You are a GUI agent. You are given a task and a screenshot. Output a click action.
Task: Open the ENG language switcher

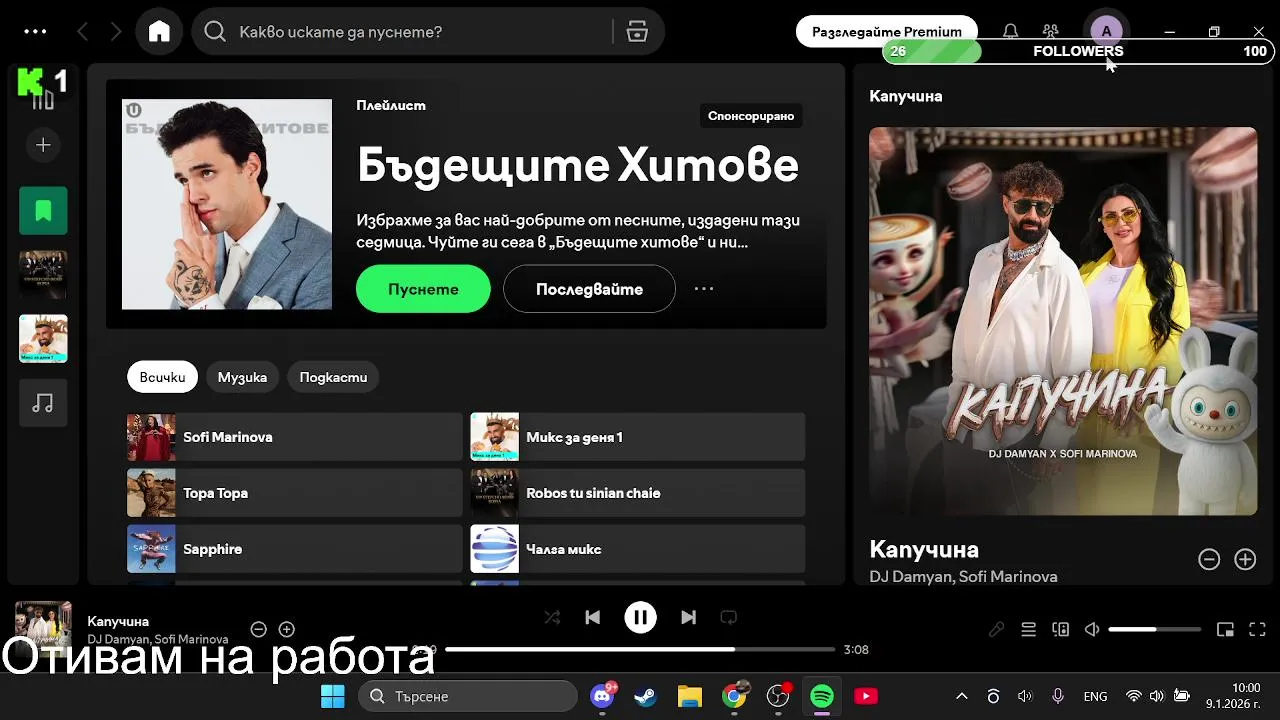coord(1095,696)
